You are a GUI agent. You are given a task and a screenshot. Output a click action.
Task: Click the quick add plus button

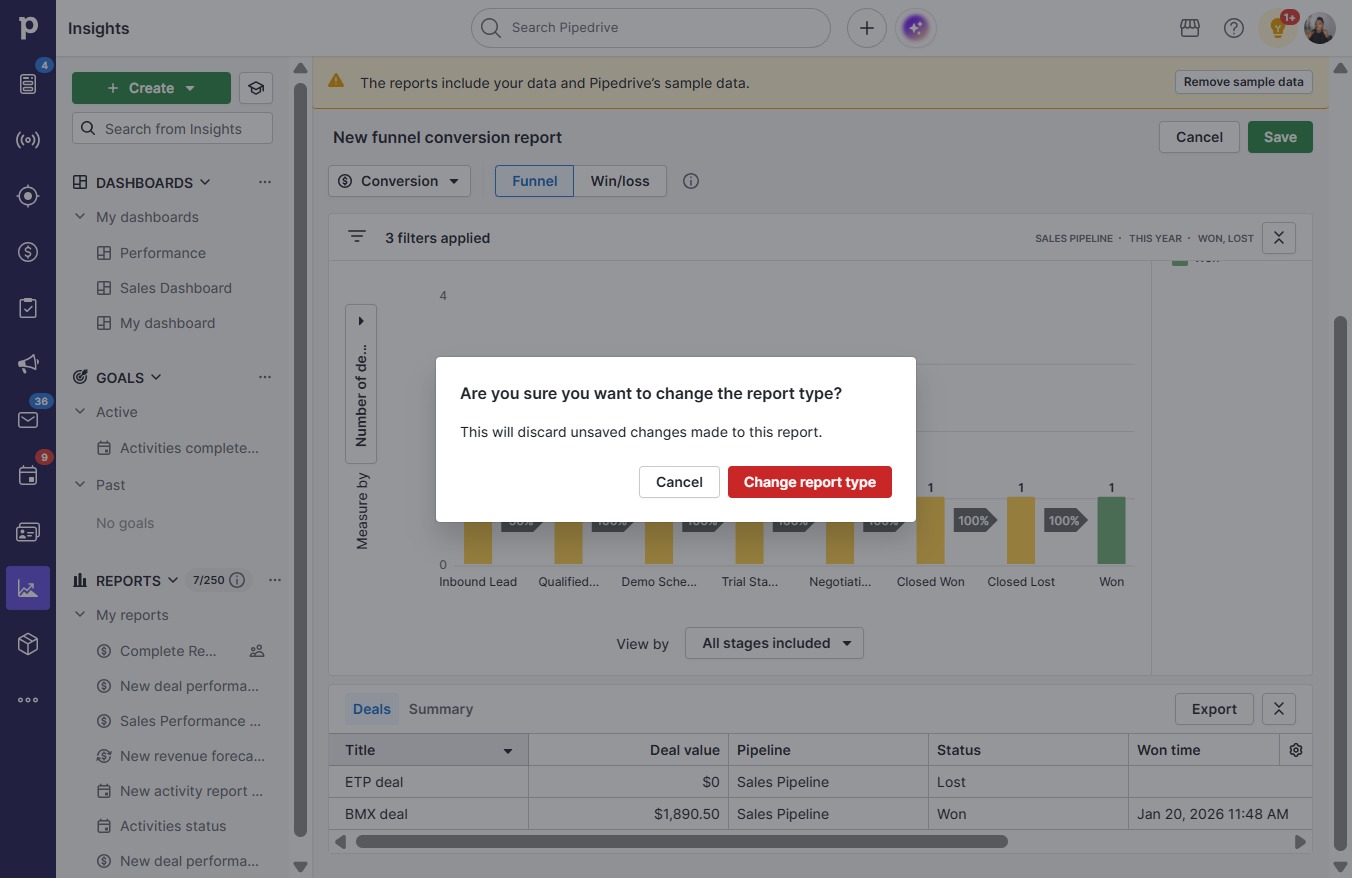tap(867, 28)
